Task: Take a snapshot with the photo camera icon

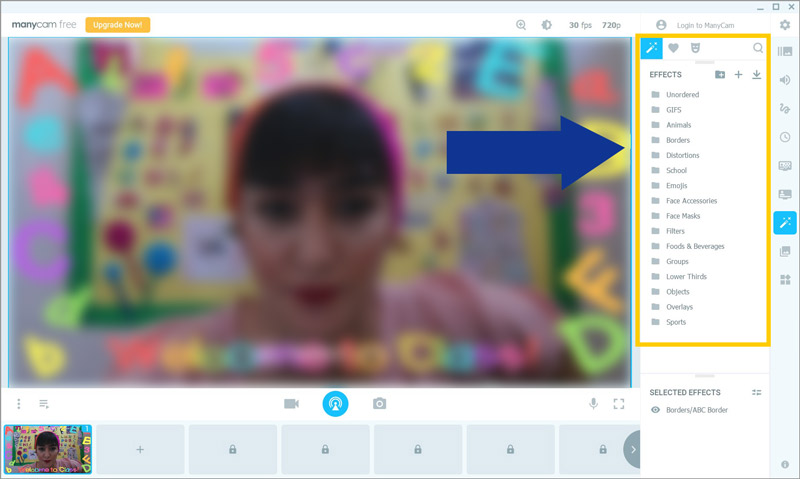Action: [x=380, y=403]
